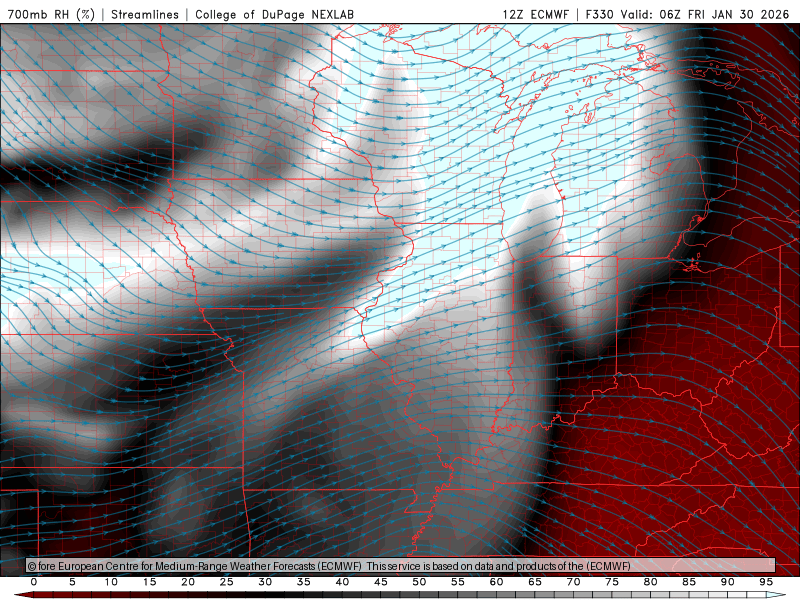Click the "10" value on the color scale
The width and height of the screenshot is (800, 600).
[x=111, y=582]
